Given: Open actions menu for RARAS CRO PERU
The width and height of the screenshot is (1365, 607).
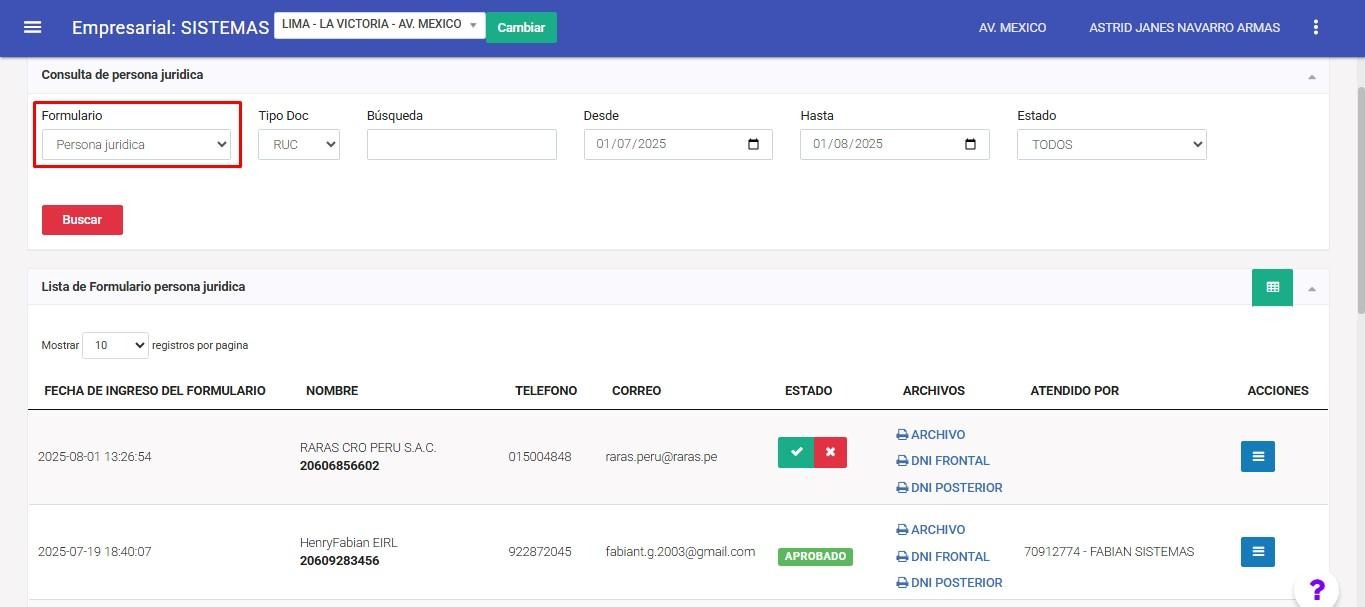Looking at the screenshot, I should click(x=1257, y=457).
